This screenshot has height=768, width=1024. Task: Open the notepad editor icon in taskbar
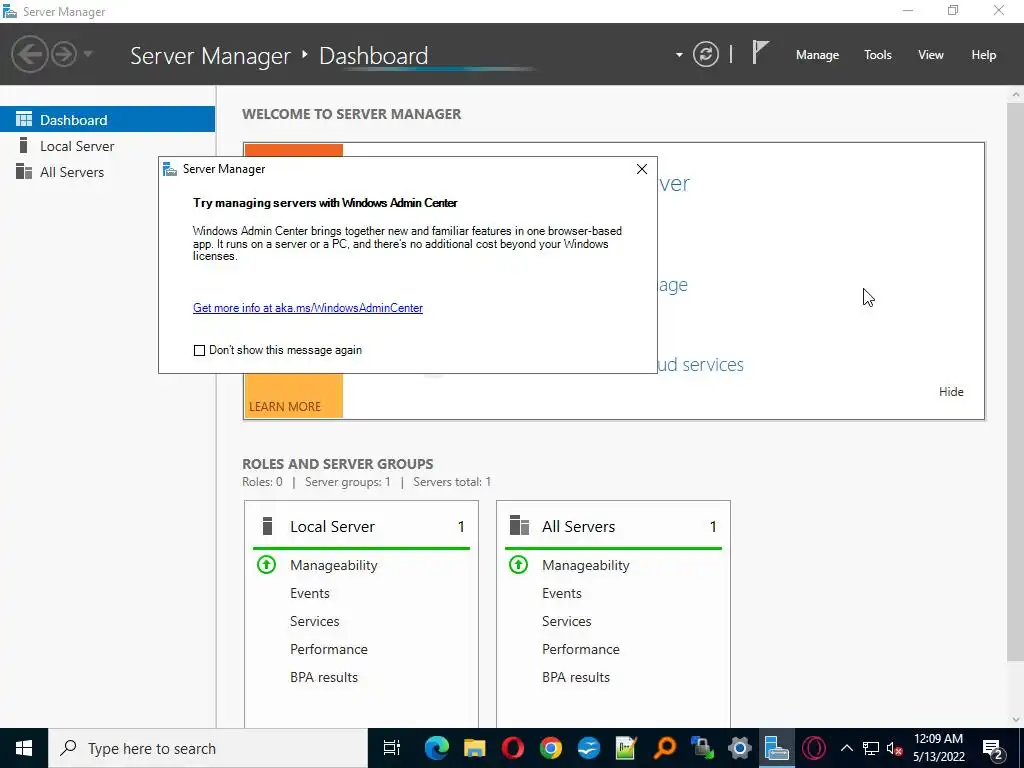click(626, 748)
